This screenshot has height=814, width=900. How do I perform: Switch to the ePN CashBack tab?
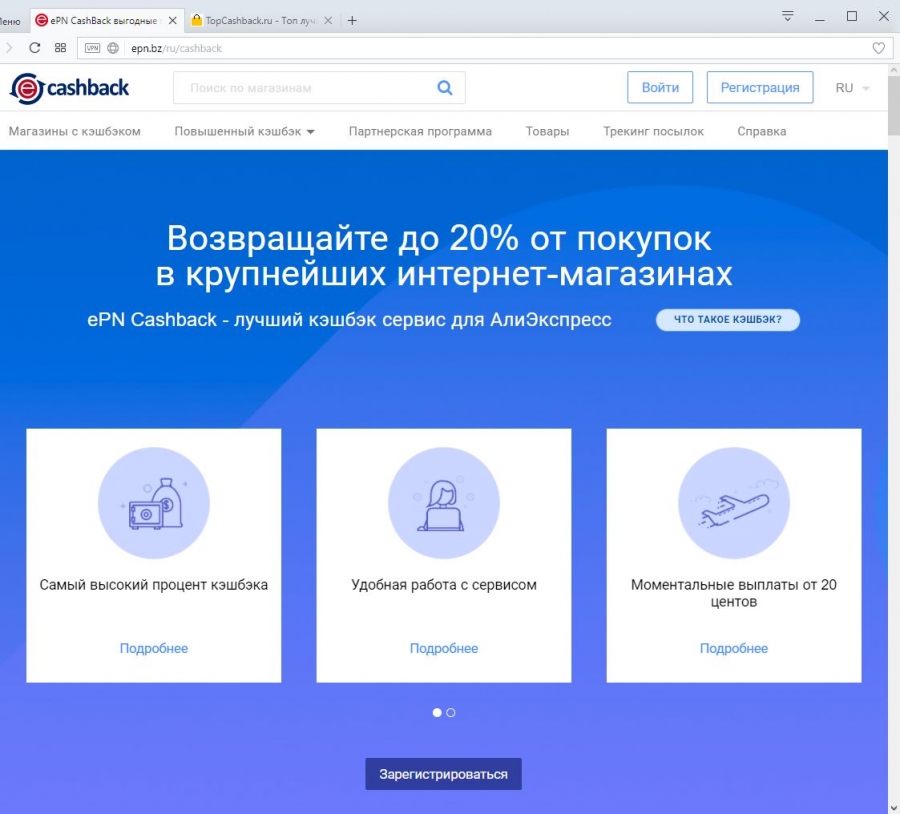click(x=107, y=21)
